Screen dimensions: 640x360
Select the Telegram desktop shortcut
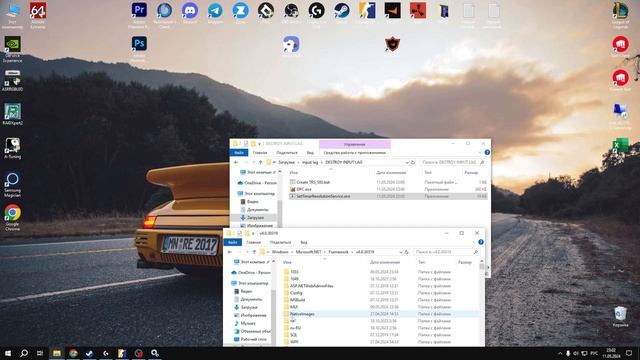point(215,13)
